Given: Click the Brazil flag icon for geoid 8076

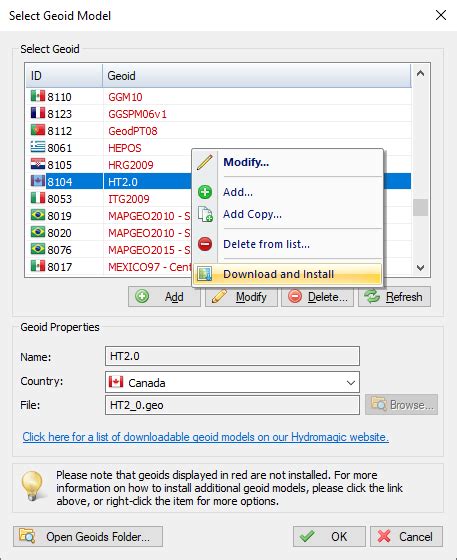Looking at the screenshot, I should point(38,249).
